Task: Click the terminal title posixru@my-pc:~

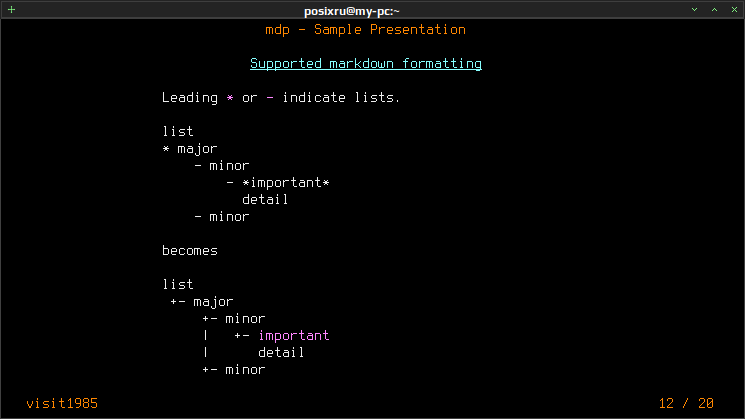Action: (x=352, y=10)
